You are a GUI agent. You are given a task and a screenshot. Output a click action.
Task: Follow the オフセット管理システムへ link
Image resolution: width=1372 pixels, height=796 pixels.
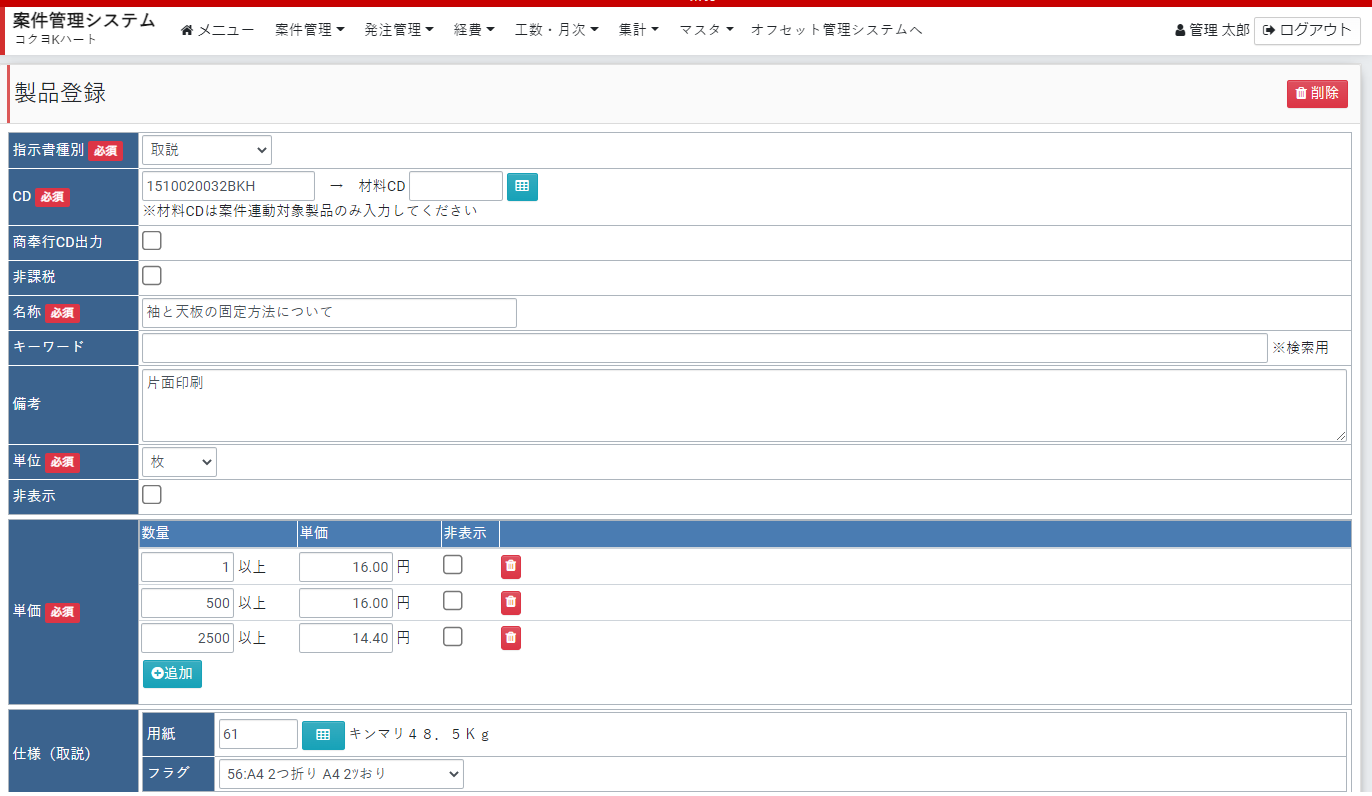coord(836,30)
